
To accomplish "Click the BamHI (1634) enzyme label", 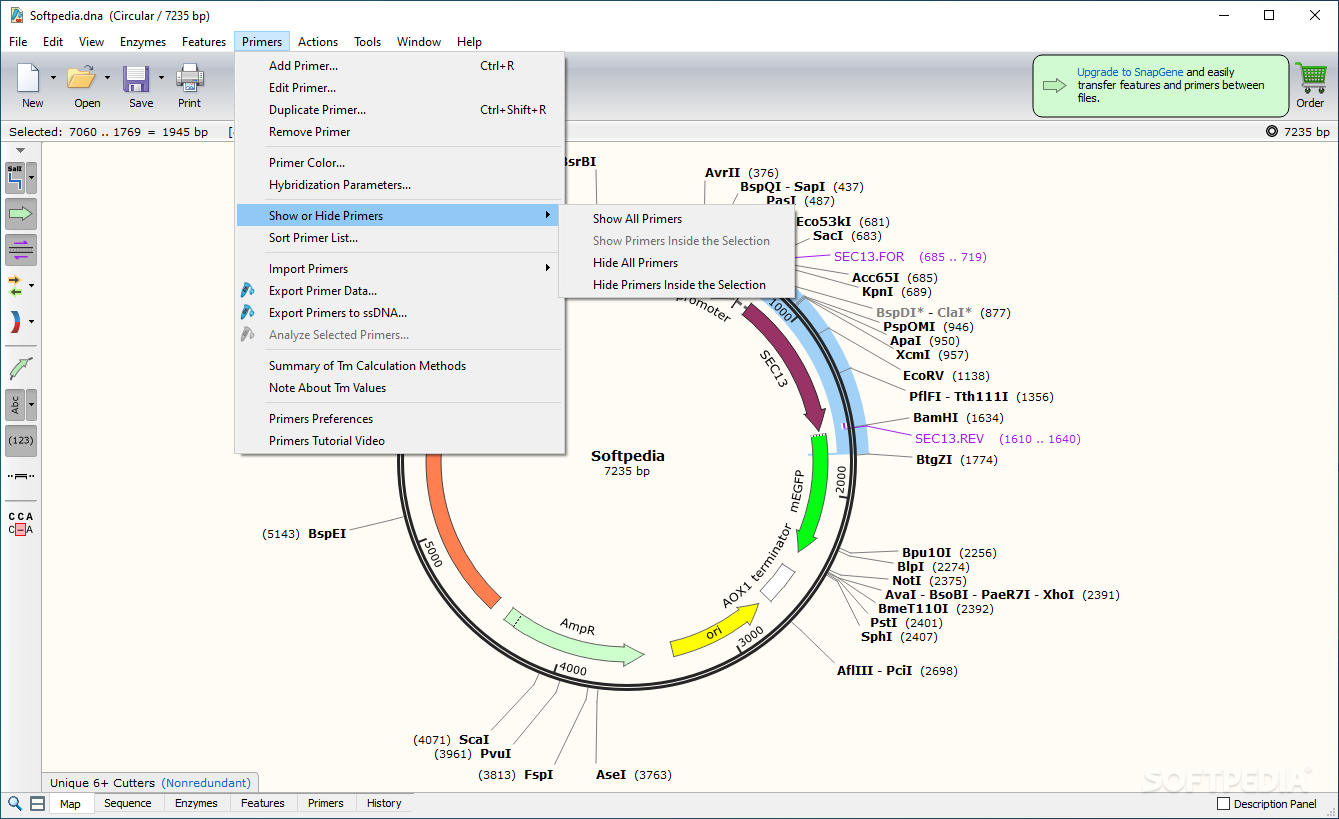I will click(x=958, y=418).
